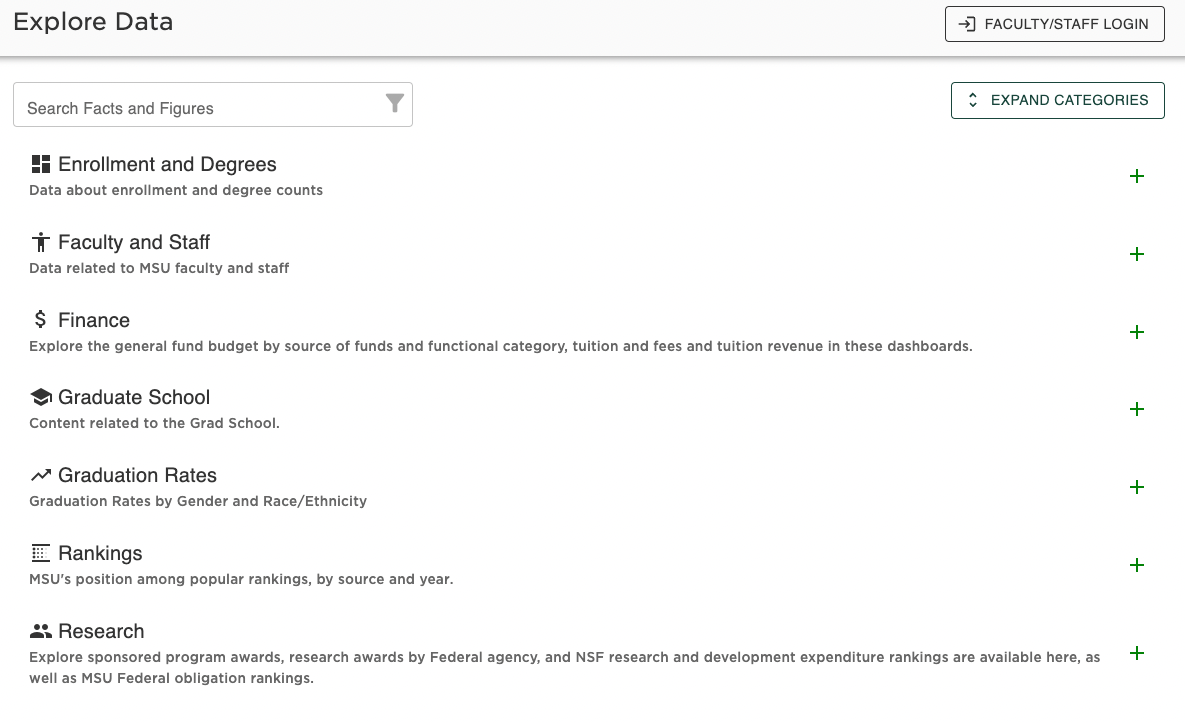Expand the Research category
This screenshot has height=723, width=1185.
pos(1137,653)
